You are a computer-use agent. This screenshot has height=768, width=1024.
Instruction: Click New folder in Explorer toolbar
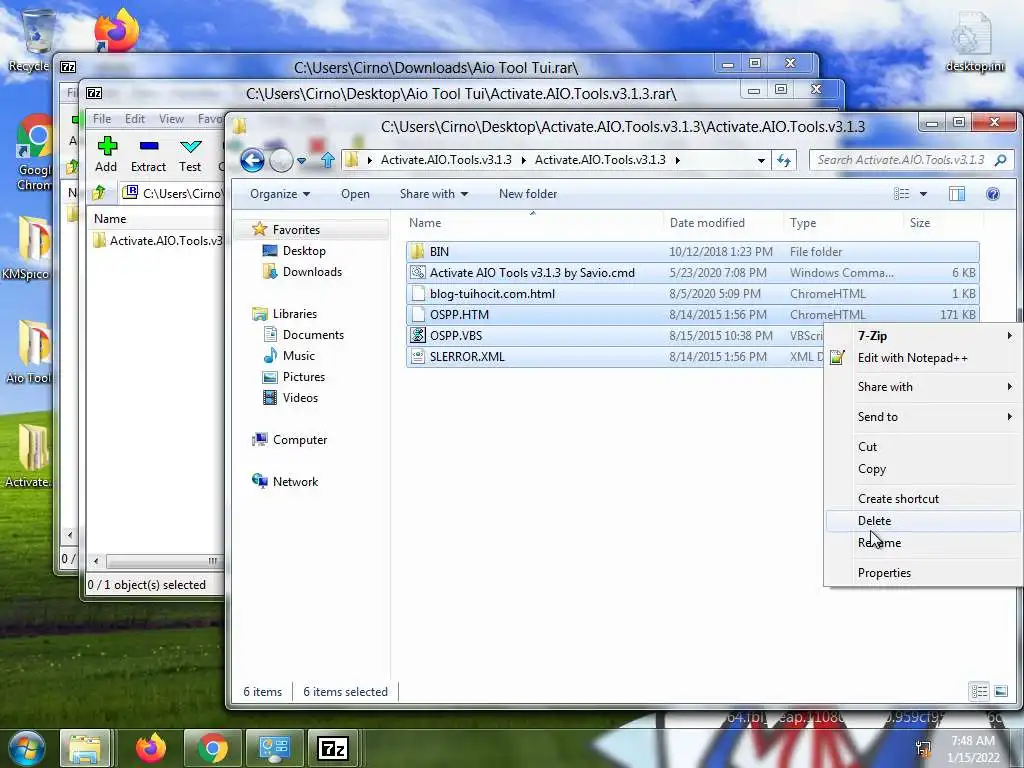pyautogui.click(x=528, y=194)
